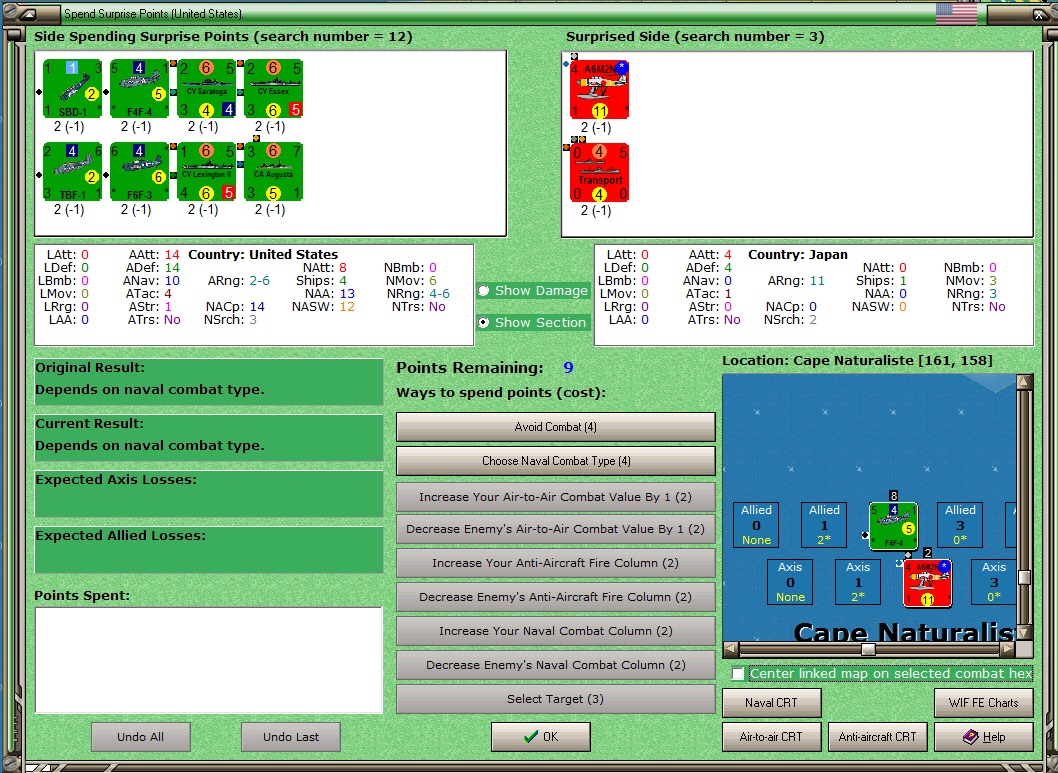Click map vertical scrollbar down arrow
The width and height of the screenshot is (1058, 773).
(x=1024, y=633)
